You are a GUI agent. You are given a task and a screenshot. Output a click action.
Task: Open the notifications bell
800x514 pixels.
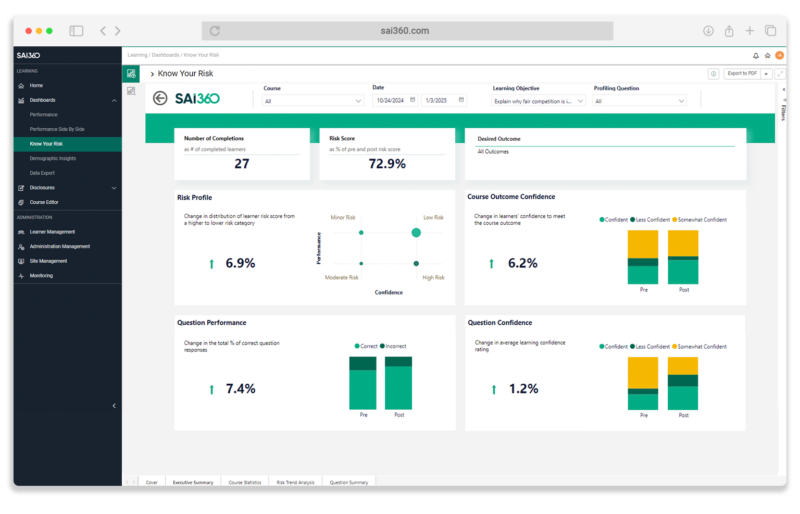tap(756, 56)
